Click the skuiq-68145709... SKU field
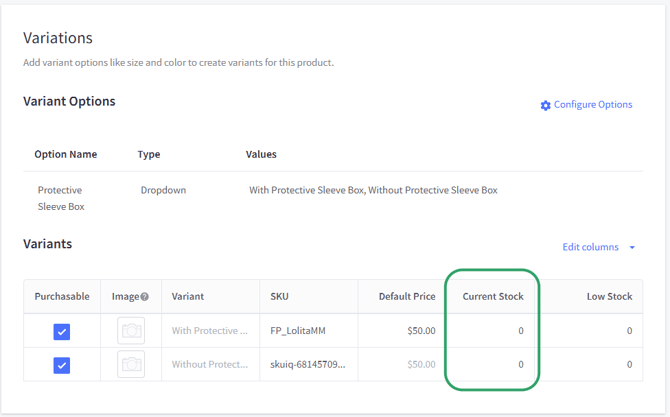This screenshot has width=670, height=417. (308, 364)
